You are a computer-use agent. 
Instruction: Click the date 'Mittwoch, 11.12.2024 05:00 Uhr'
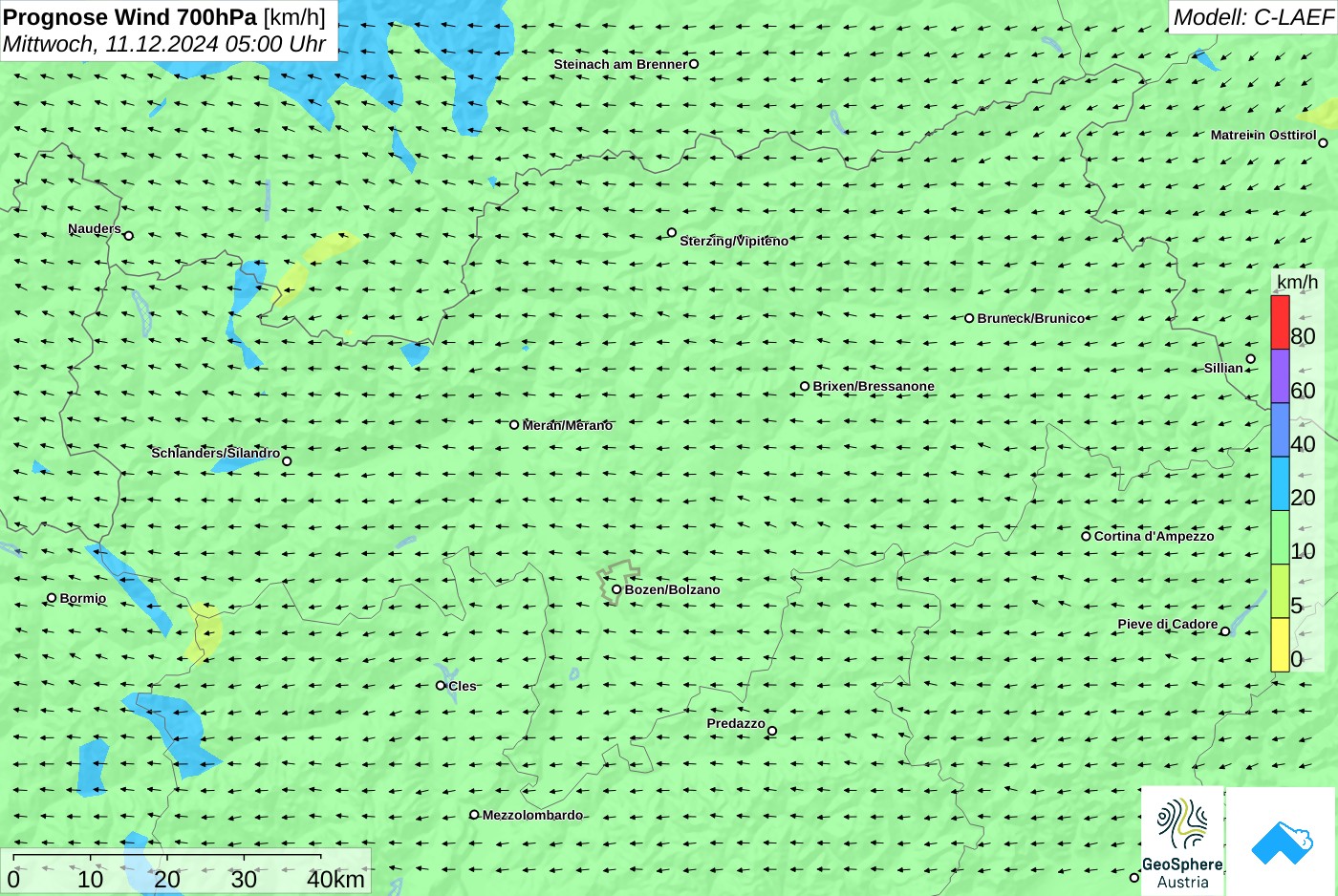click(164, 44)
